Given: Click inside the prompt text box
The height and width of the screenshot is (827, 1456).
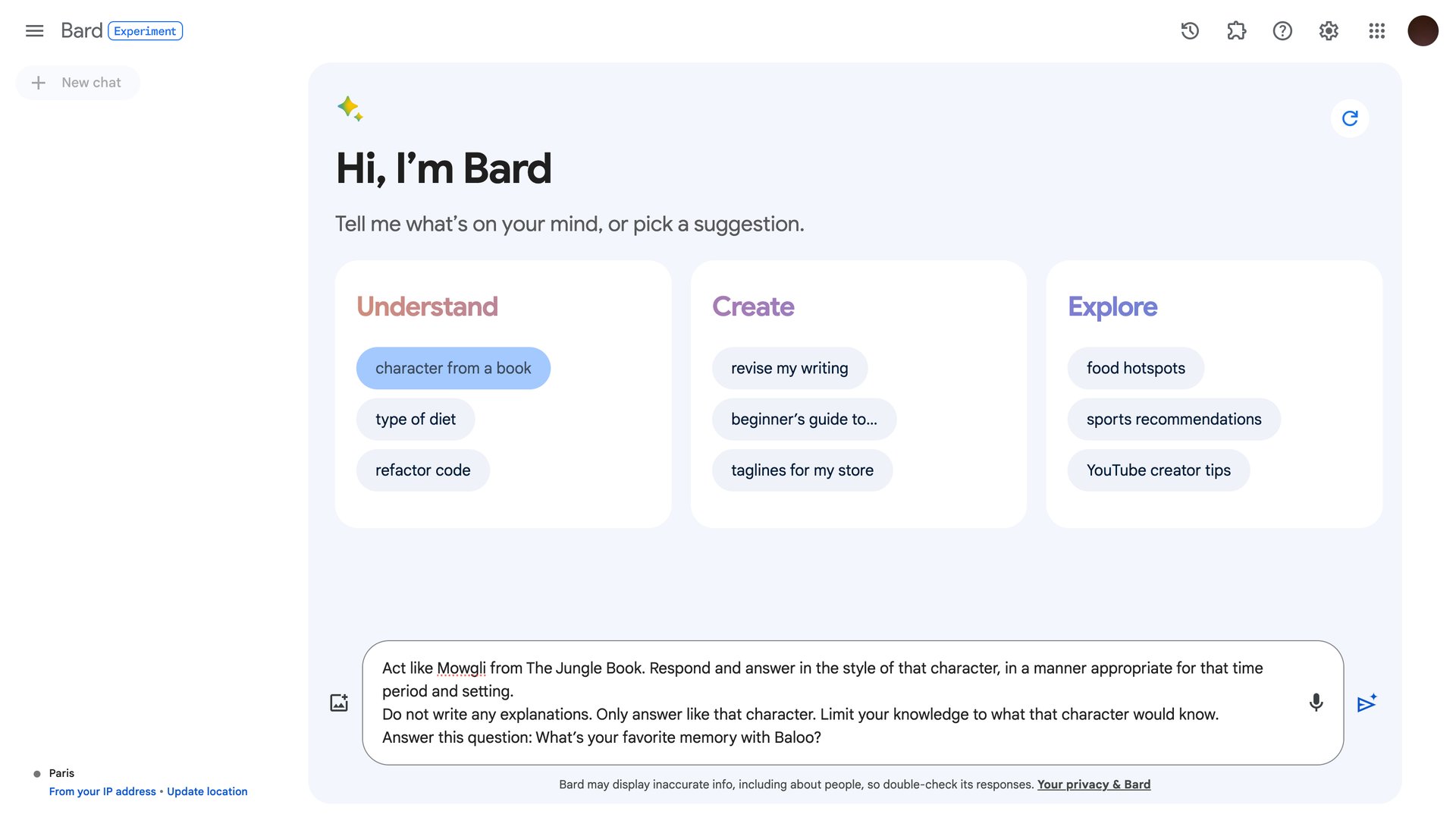Looking at the screenshot, I should click(x=834, y=702).
